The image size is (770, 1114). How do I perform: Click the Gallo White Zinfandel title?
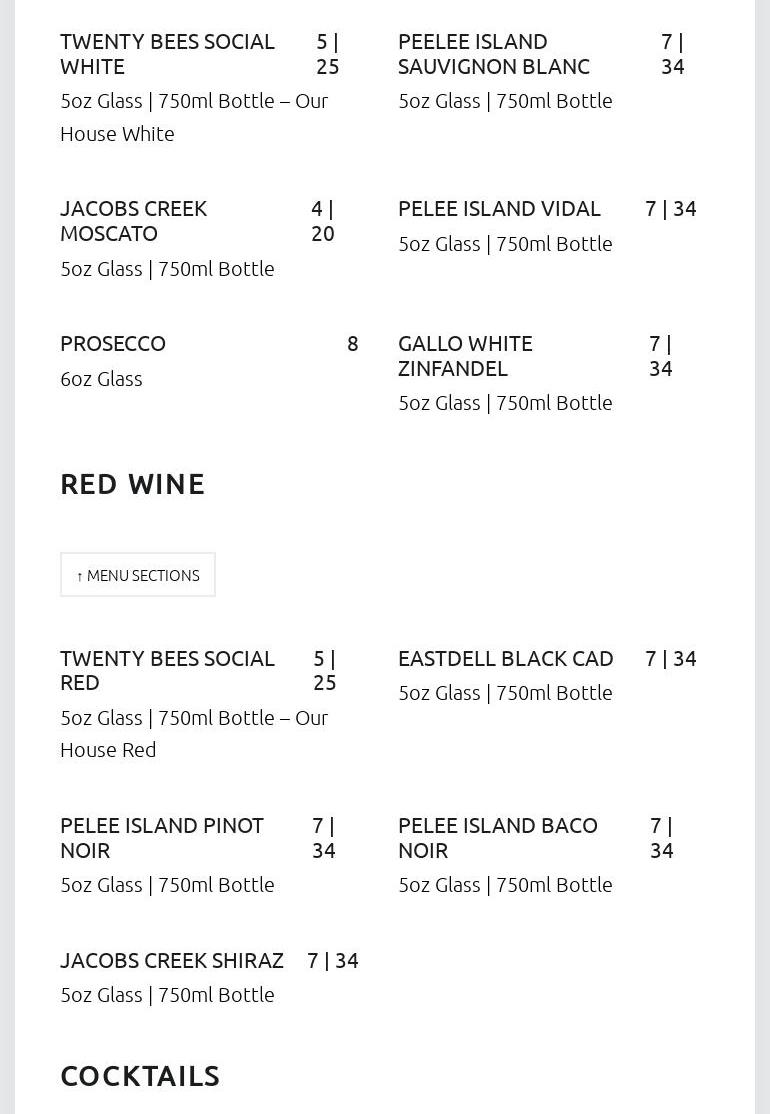tap(465, 356)
